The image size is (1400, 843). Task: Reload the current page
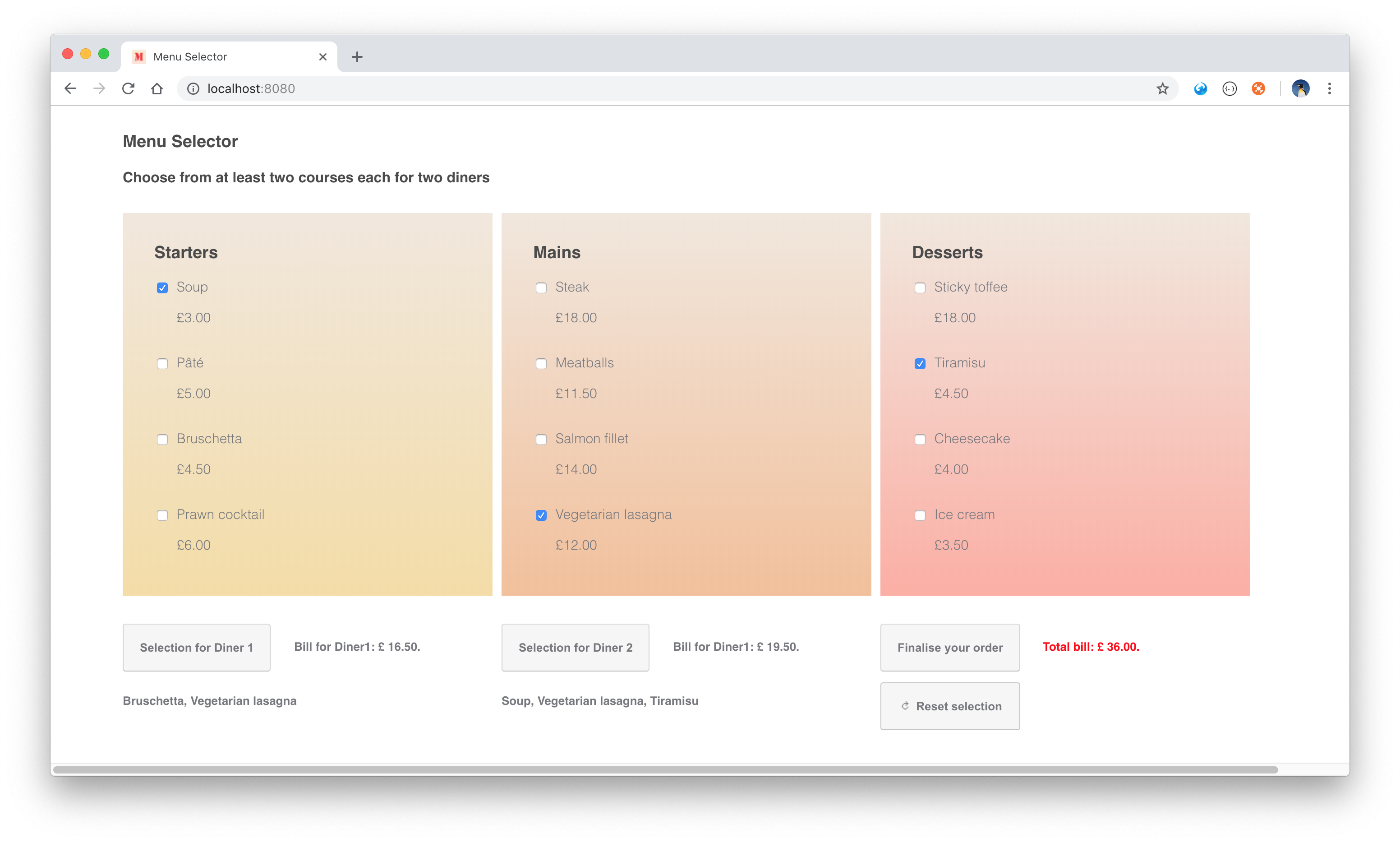click(128, 88)
